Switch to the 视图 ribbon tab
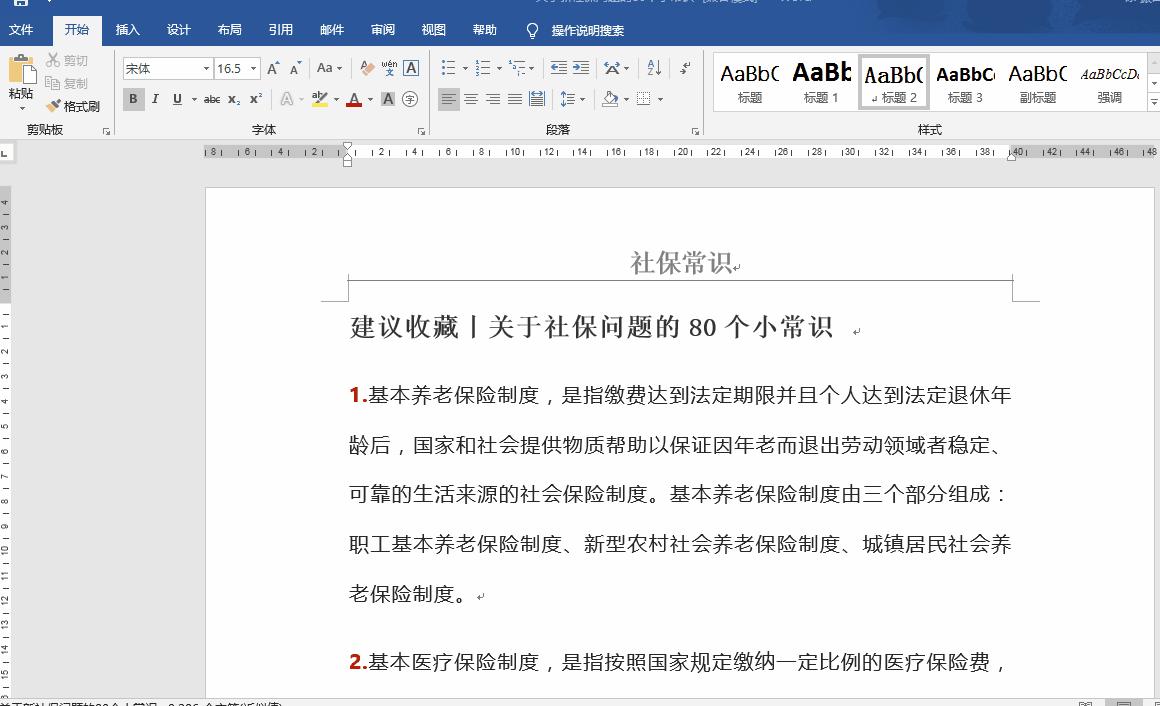Viewport: 1160px width, 706px height. coord(433,30)
